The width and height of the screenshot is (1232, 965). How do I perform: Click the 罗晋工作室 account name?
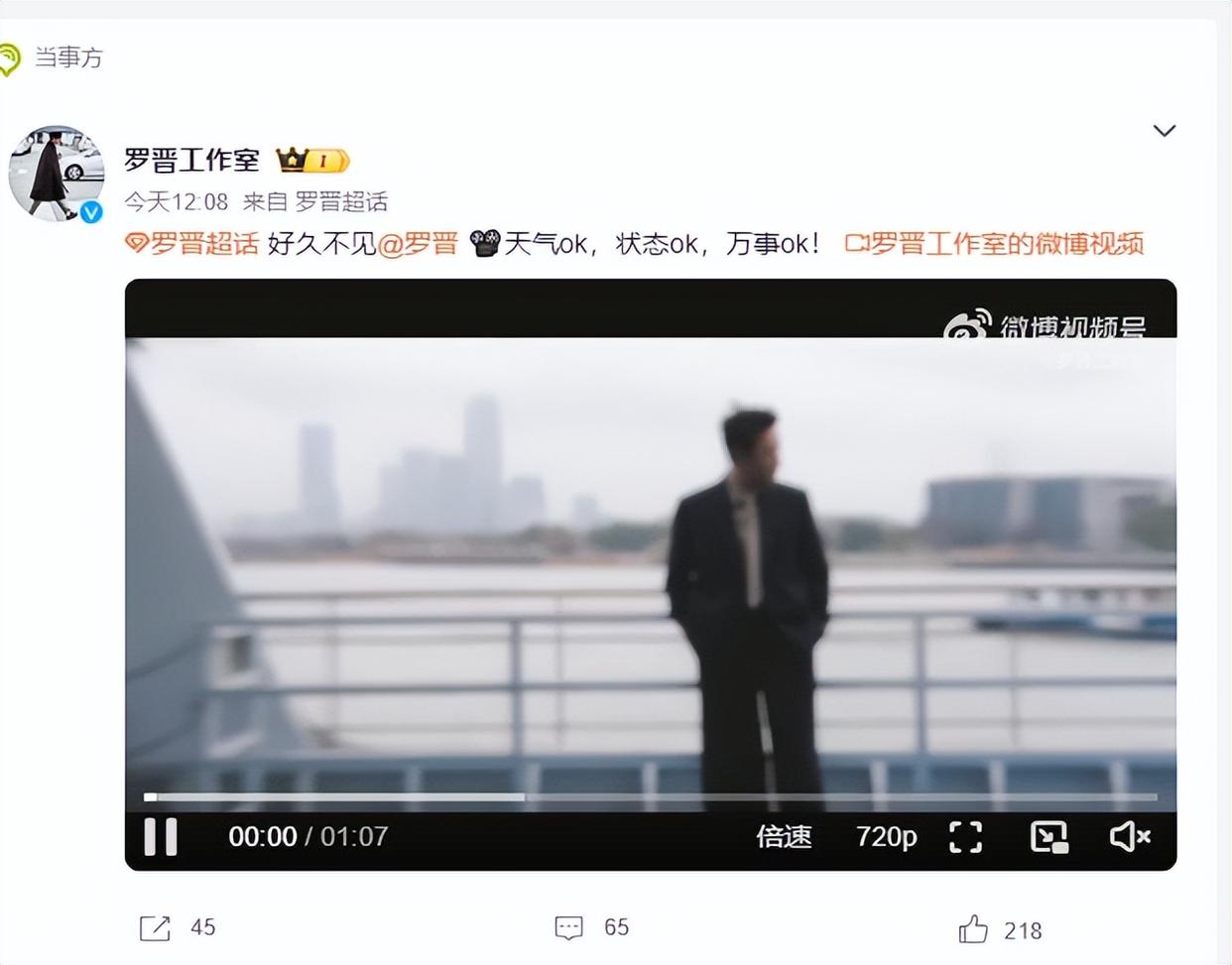[191, 160]
